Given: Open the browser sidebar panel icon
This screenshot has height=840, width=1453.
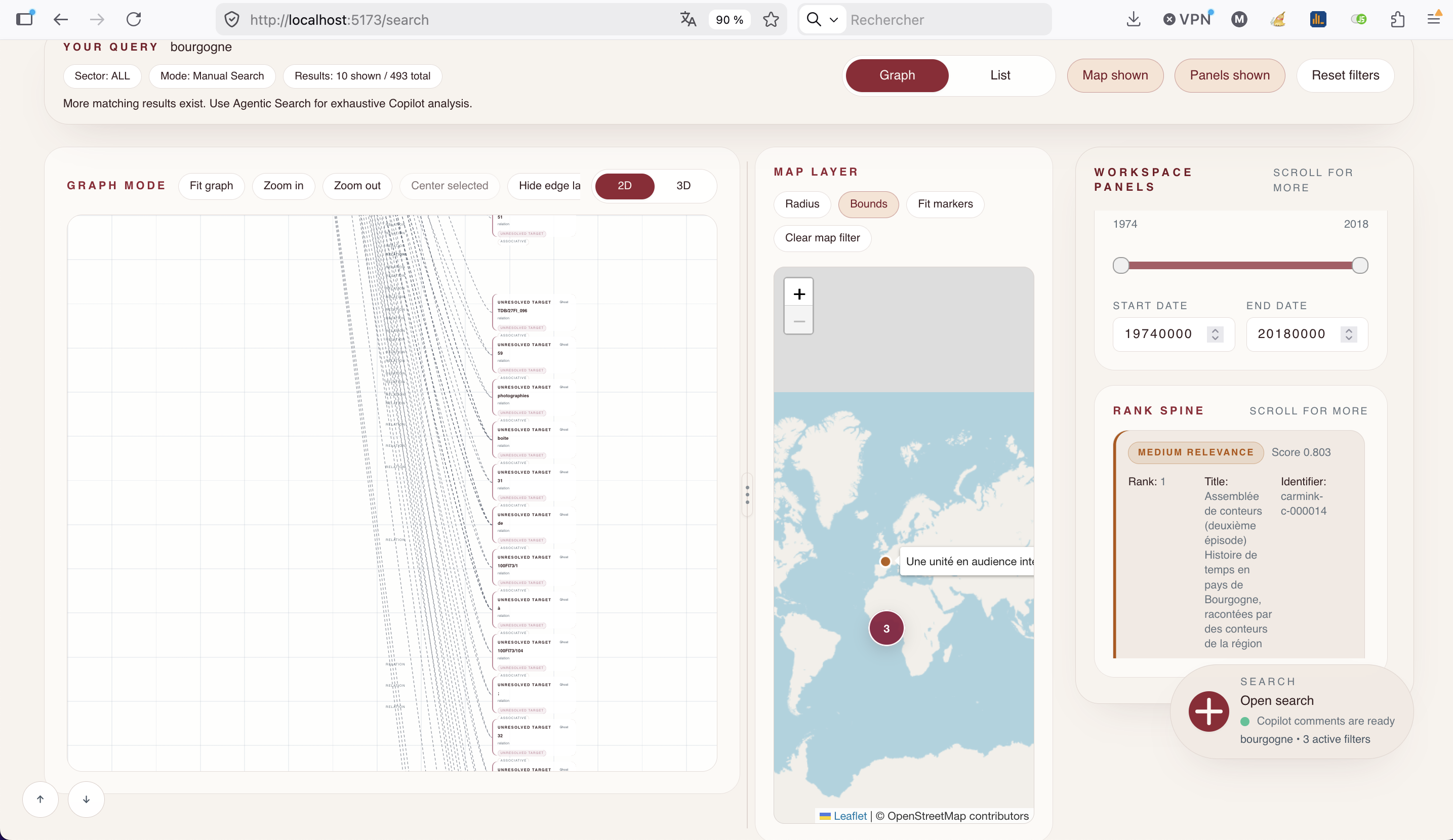Looking at the screenshot, I should click(x=25, y=19).
